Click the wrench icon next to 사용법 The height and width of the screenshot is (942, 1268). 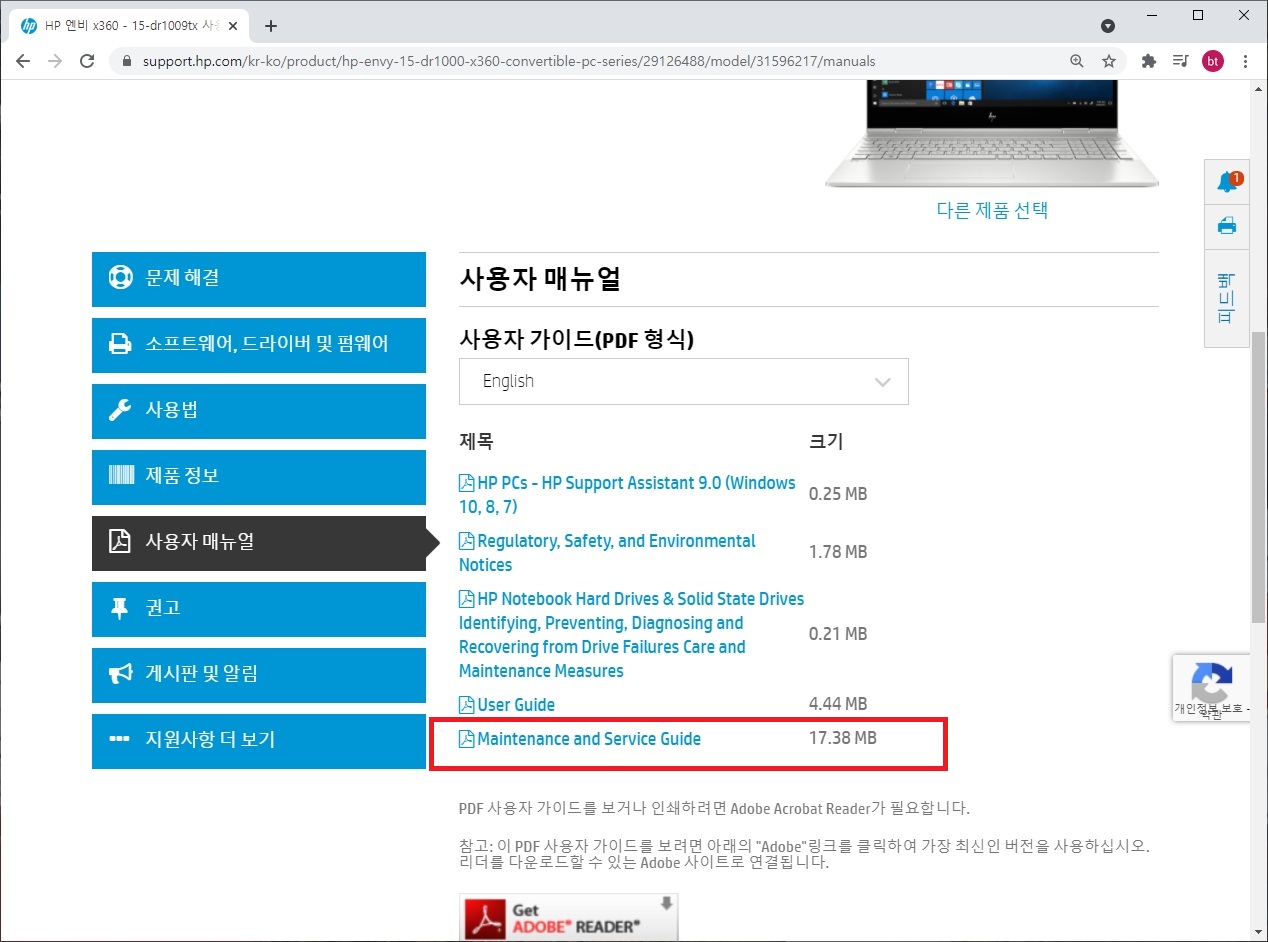(120, 410)
